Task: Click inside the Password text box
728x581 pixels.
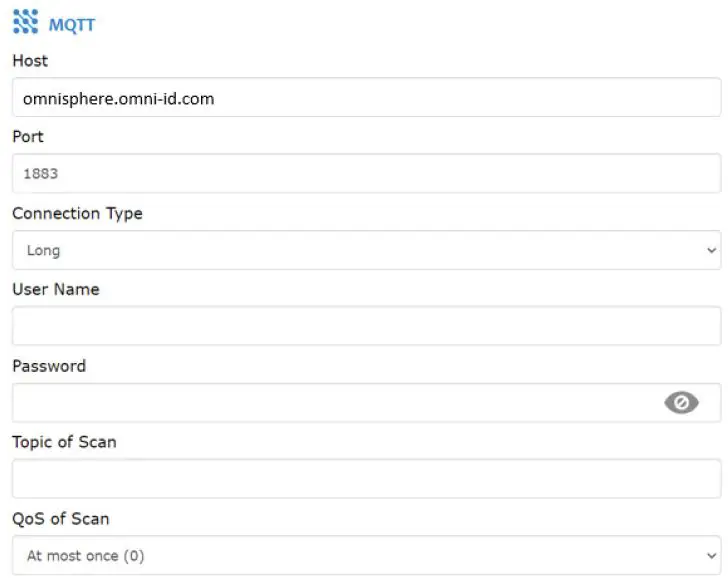Action: point(330,402)
